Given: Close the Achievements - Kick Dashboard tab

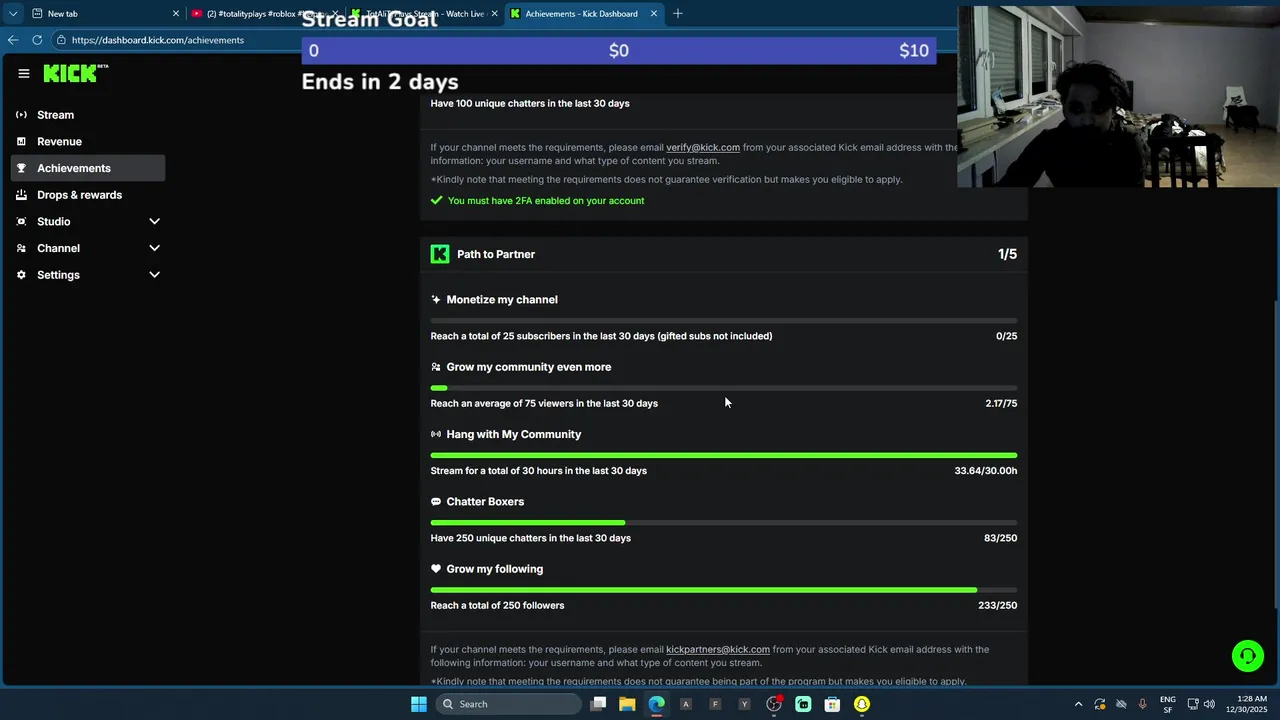Looking at the screenshot, I should pyautogui.click(x=654, y=13).
